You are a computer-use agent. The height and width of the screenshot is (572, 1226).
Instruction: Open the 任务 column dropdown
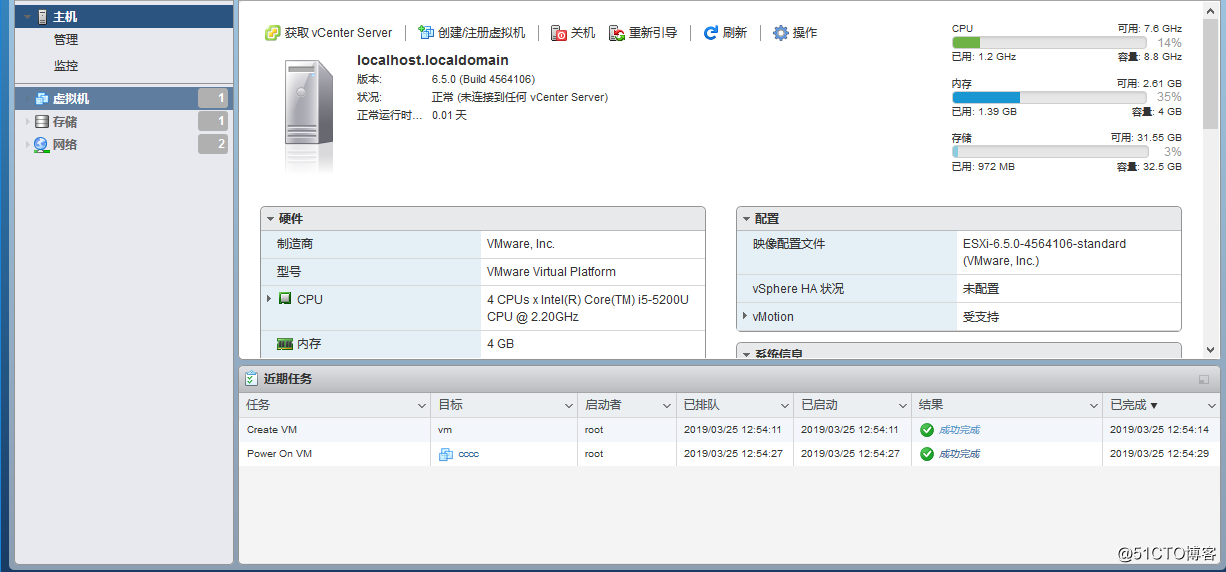click(421, 406)
